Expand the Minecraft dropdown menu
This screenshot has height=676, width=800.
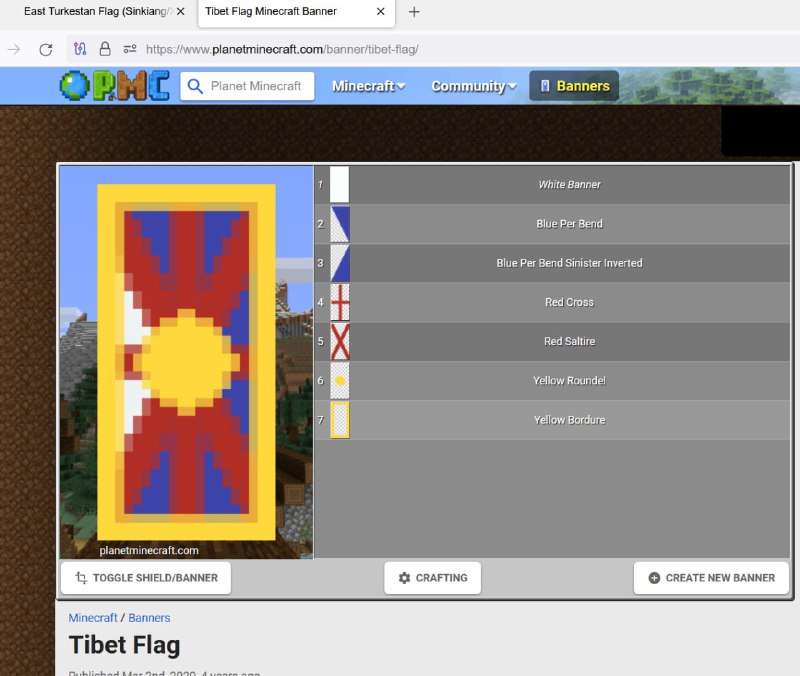pos(368,86)
